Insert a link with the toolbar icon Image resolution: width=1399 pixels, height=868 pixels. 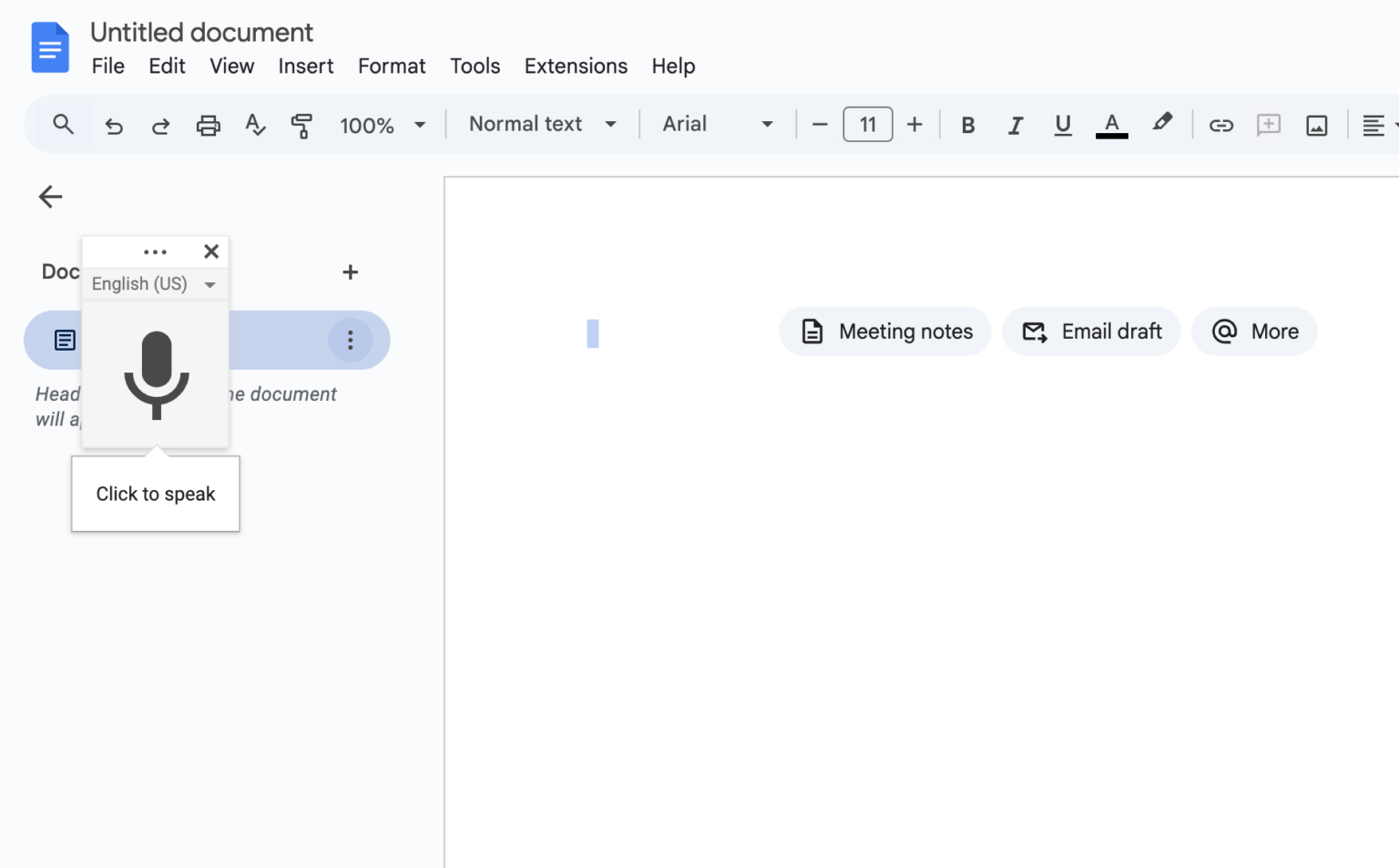pos(1221,125)
